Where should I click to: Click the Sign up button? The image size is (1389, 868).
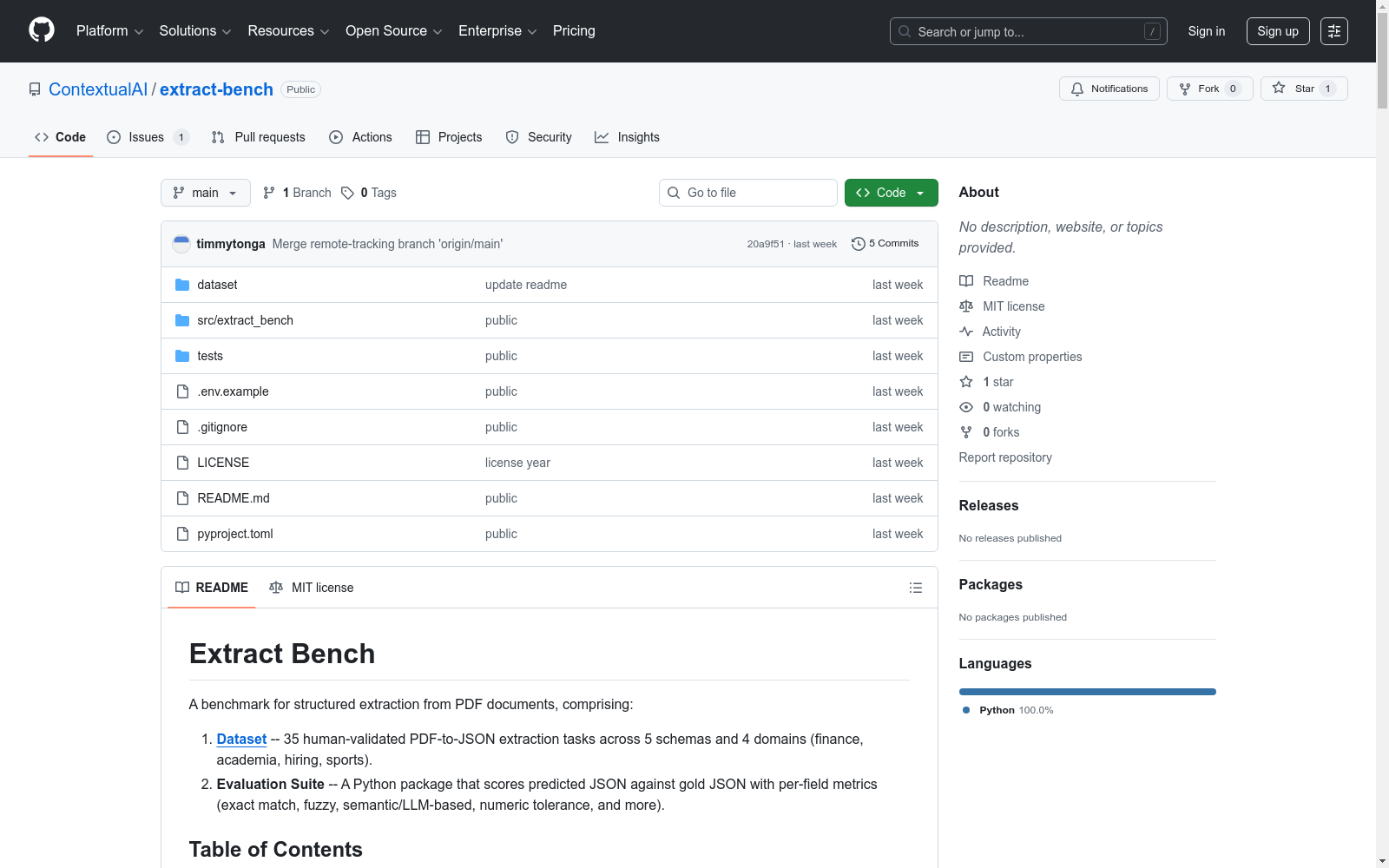pyautogui.click(x=1278, y=31)
